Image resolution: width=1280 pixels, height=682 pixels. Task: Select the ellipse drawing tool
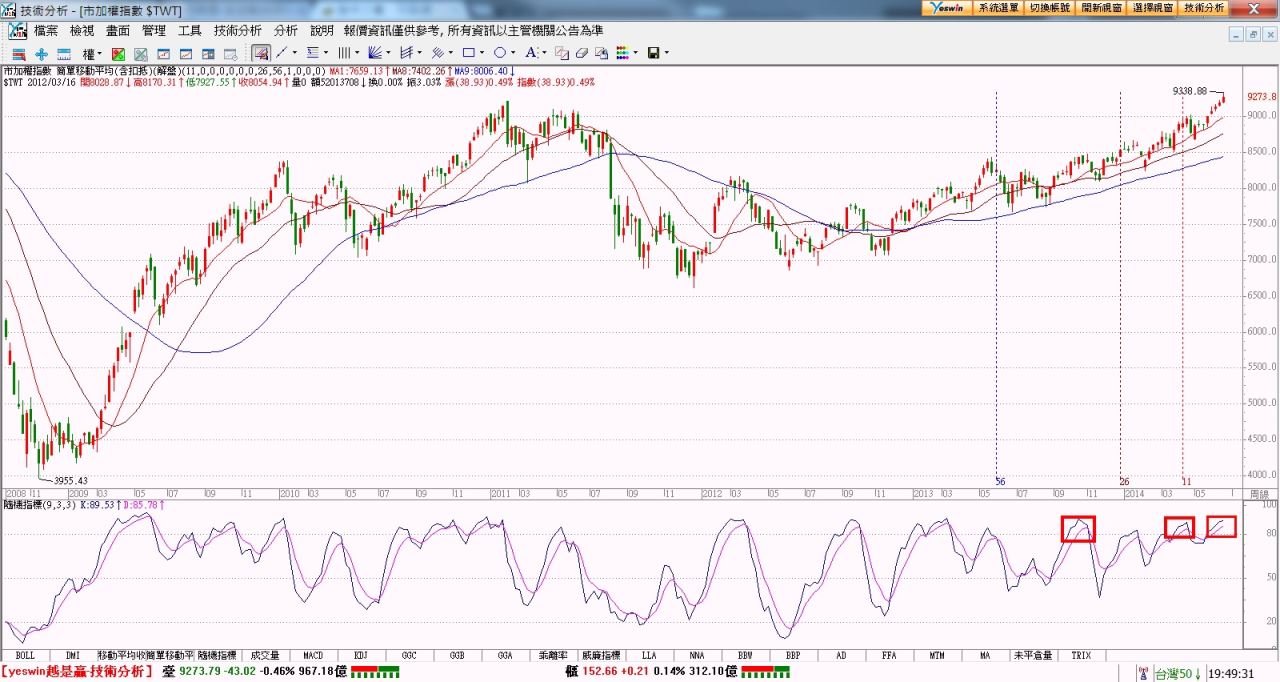pos(500,53)
